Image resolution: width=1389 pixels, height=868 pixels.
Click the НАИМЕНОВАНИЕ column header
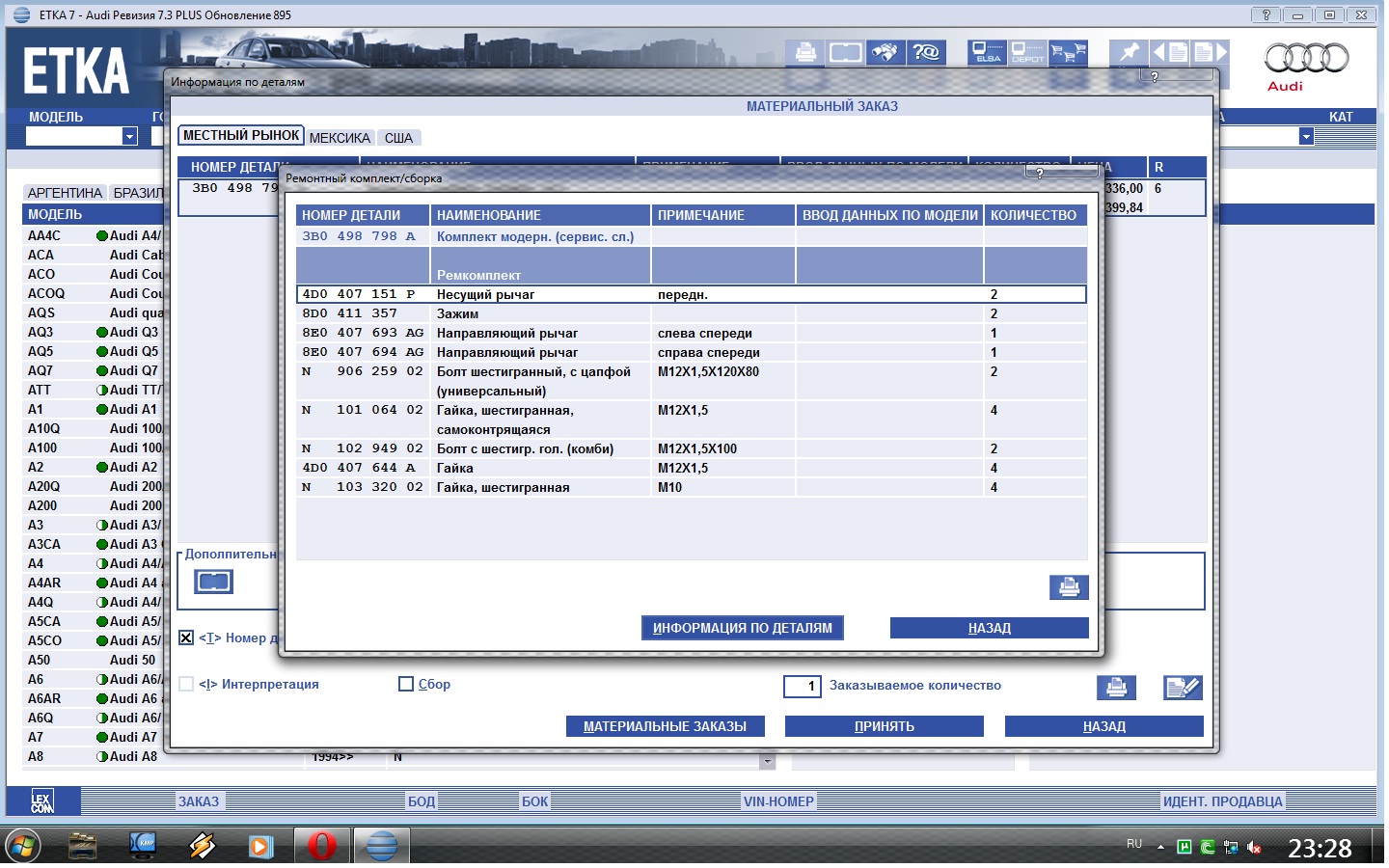540,215
